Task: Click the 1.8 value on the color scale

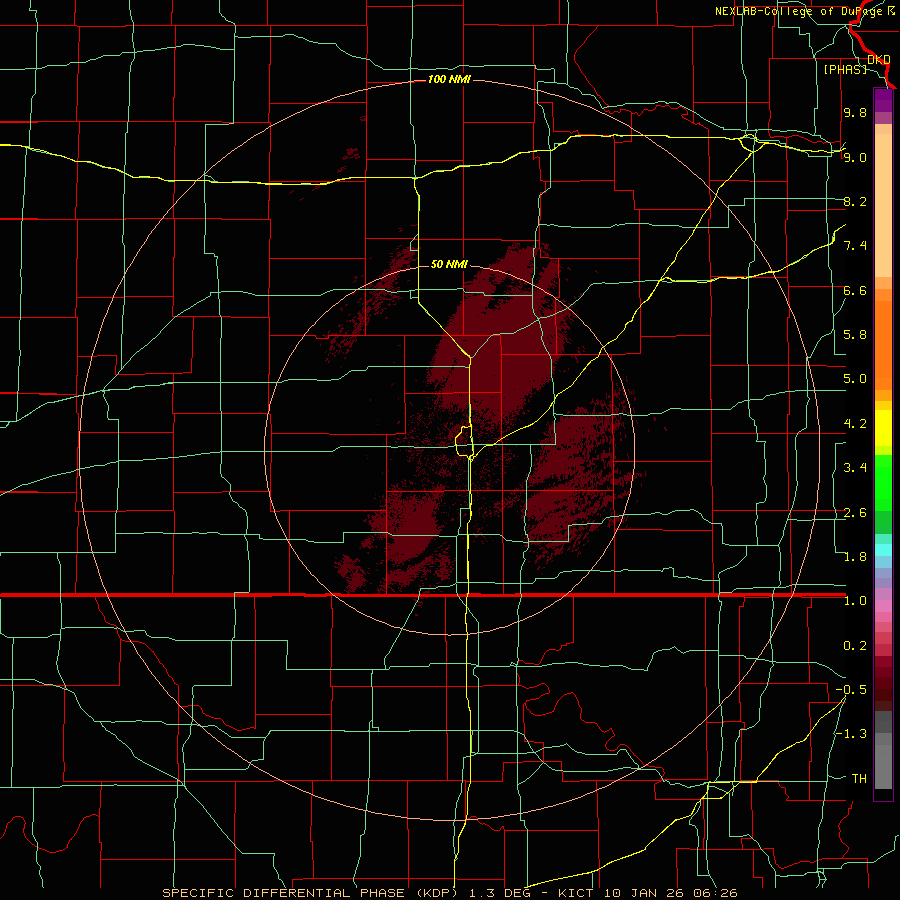Action: (855, 557)
